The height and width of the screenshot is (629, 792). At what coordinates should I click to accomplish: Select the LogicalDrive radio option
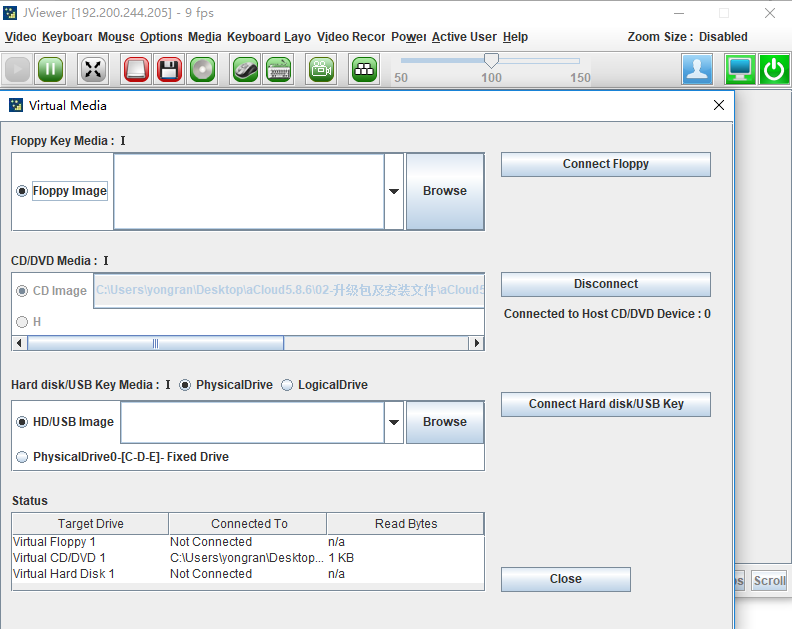click(x=287, y=385)
